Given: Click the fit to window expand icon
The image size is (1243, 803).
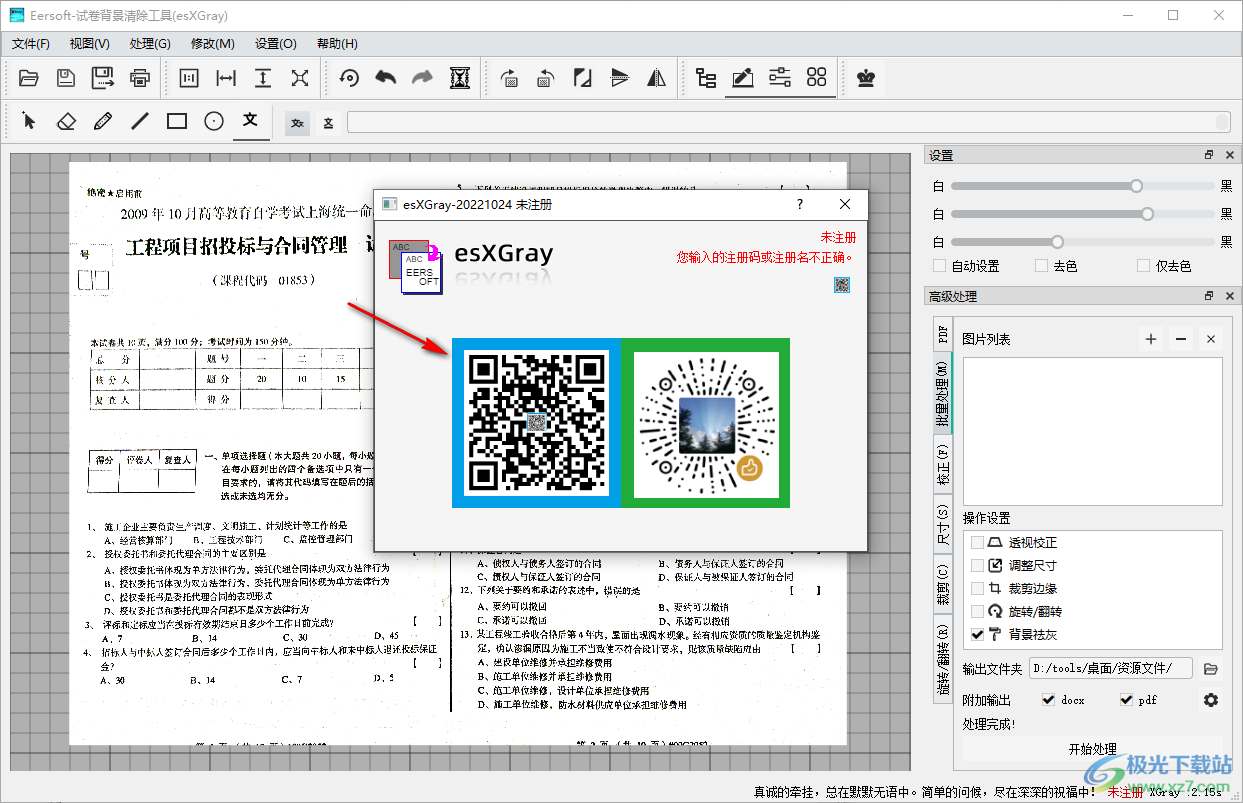Looking at the screenshot, I should coord(300,77).
